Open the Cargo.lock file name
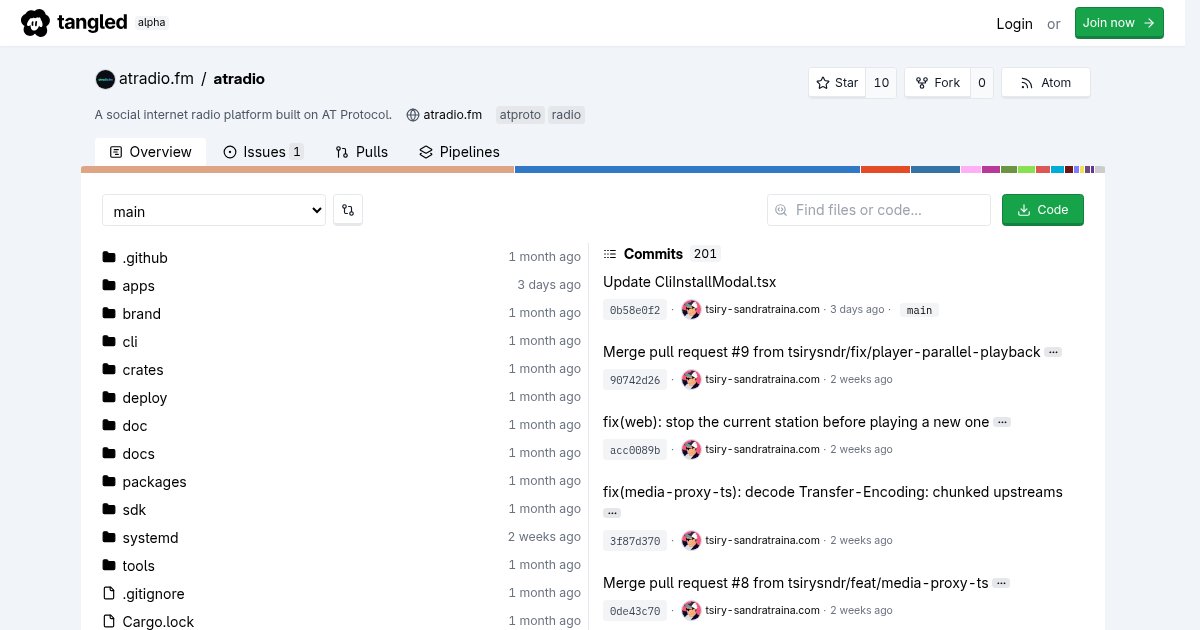This screenshot has height=630, width=1200. click(x=158, y=622)
